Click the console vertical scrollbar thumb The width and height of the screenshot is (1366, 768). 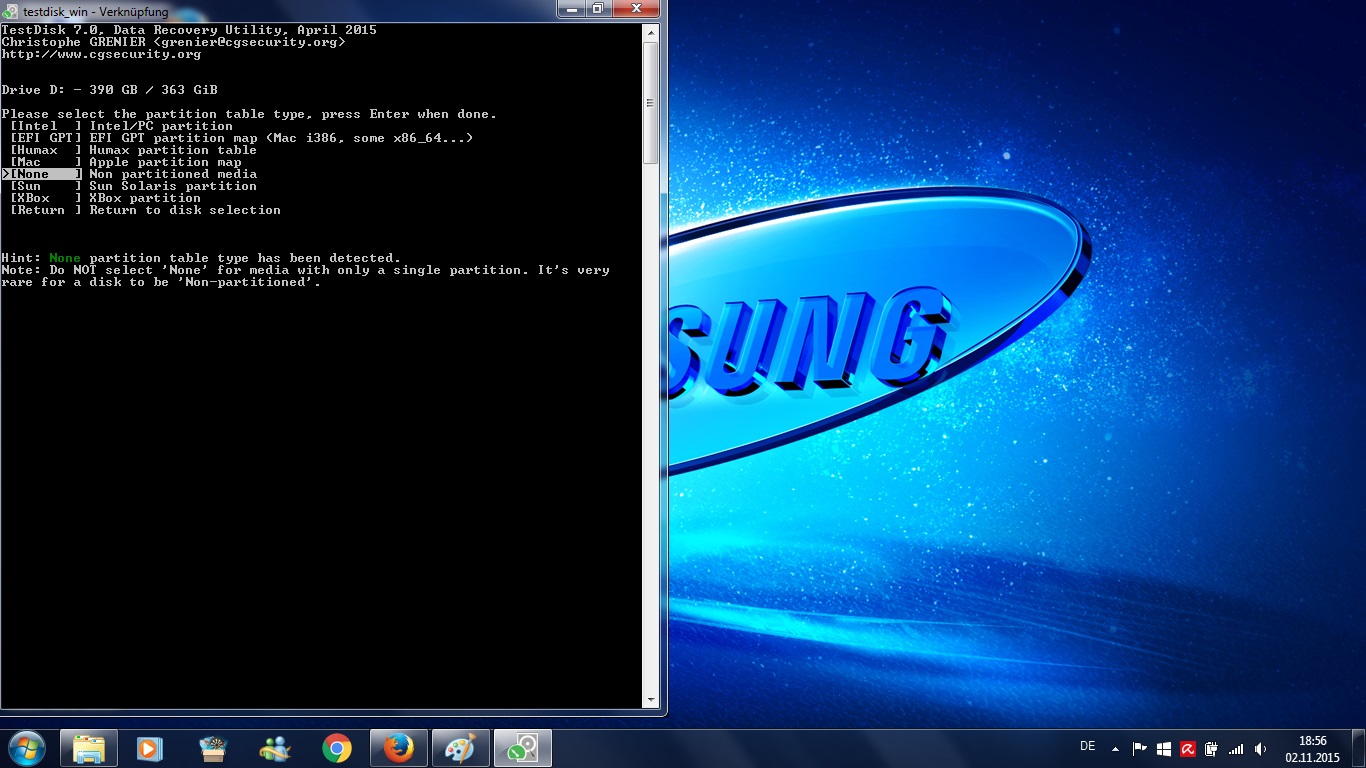tap(650, 102)
